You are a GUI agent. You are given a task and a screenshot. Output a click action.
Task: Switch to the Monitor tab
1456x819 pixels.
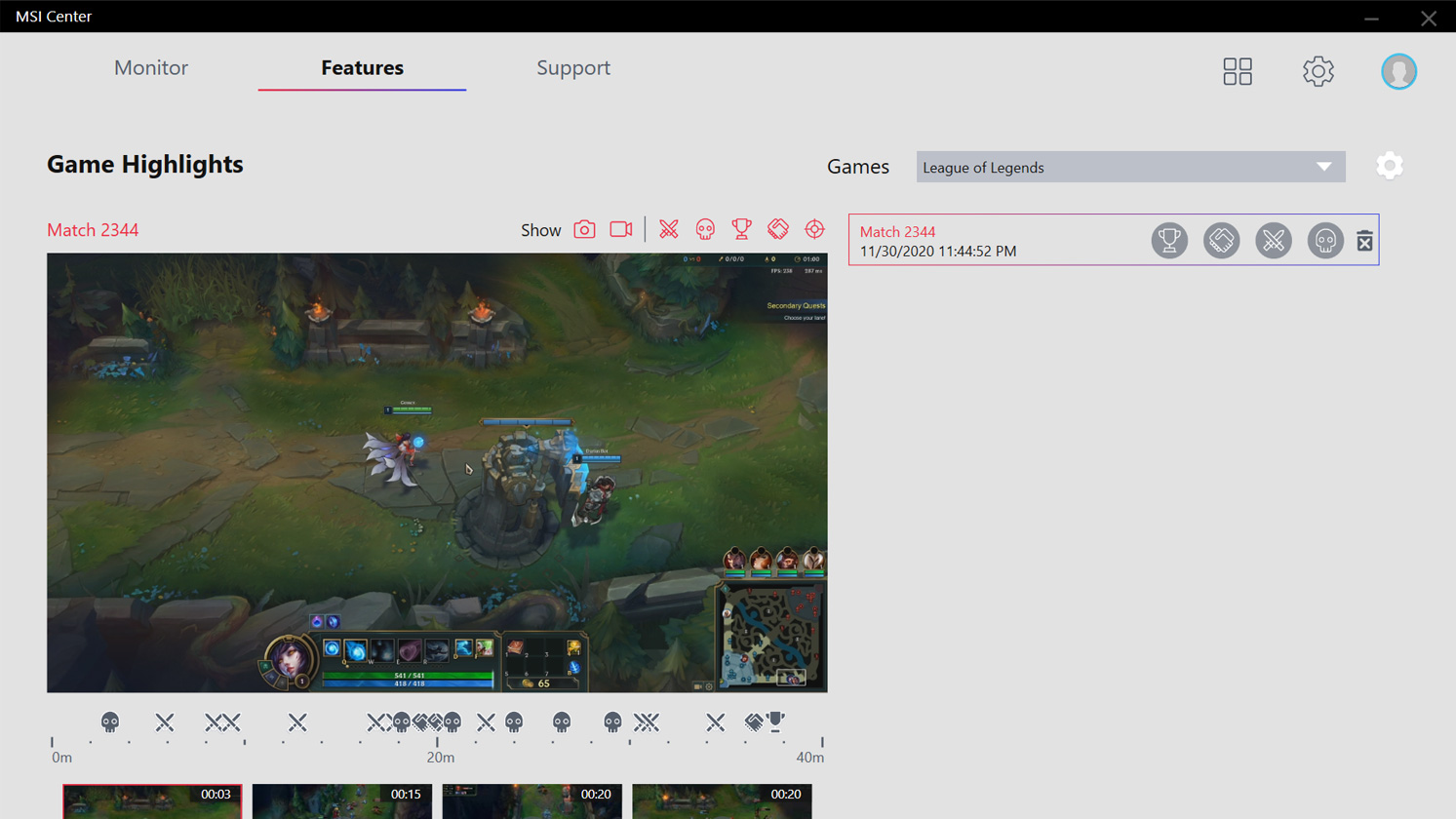[151, 67]
